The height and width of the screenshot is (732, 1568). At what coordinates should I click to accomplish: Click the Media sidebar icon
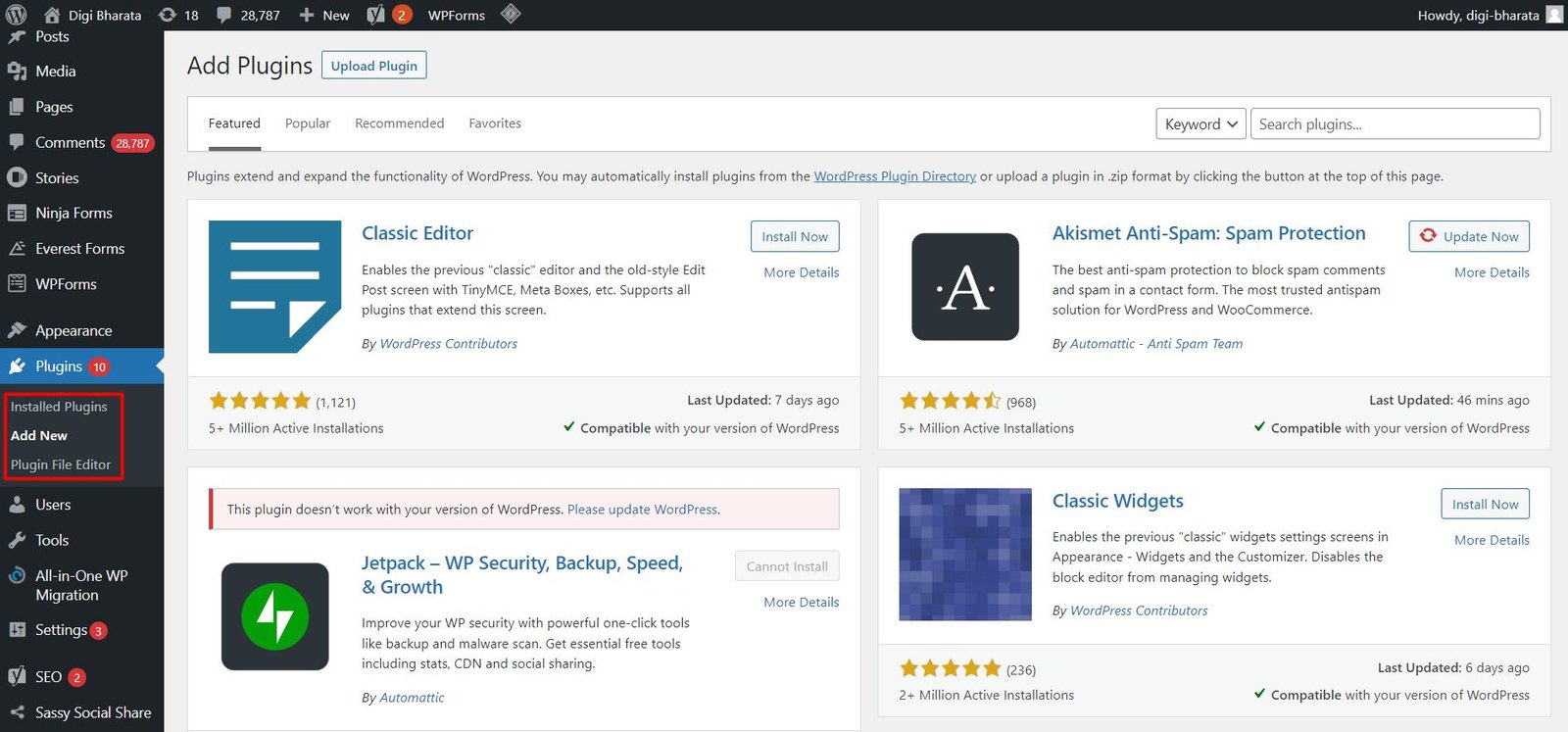(x=17, y=72)
